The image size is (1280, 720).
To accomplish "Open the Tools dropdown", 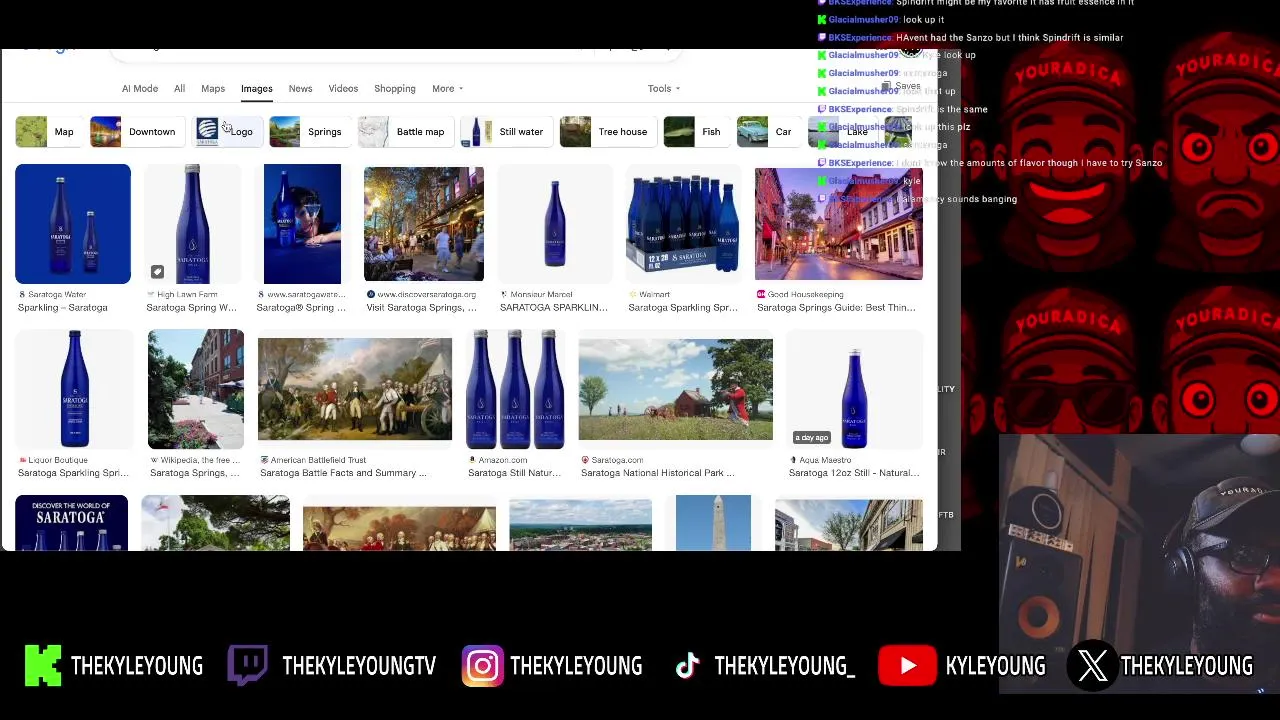I will [x=664, y=89].
